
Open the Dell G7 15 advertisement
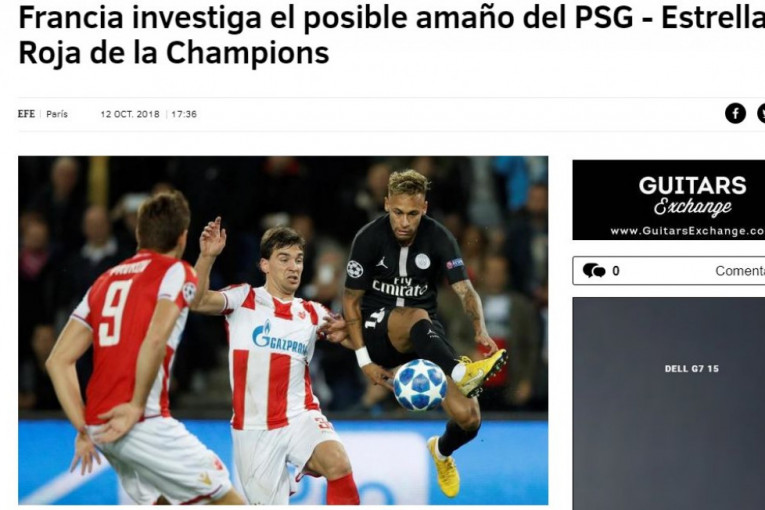pyautogui.click(x=669, y=404)
